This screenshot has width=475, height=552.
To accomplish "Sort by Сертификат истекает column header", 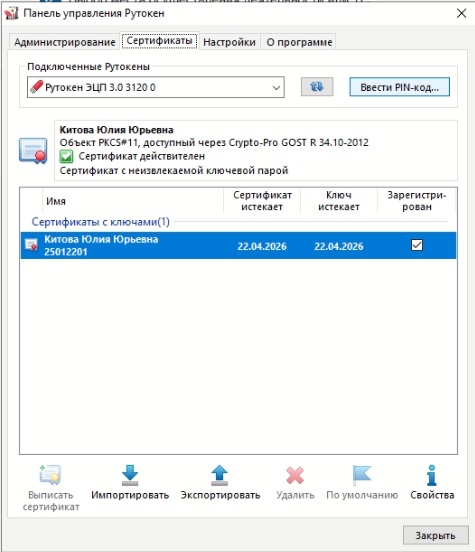I will 262,201.
